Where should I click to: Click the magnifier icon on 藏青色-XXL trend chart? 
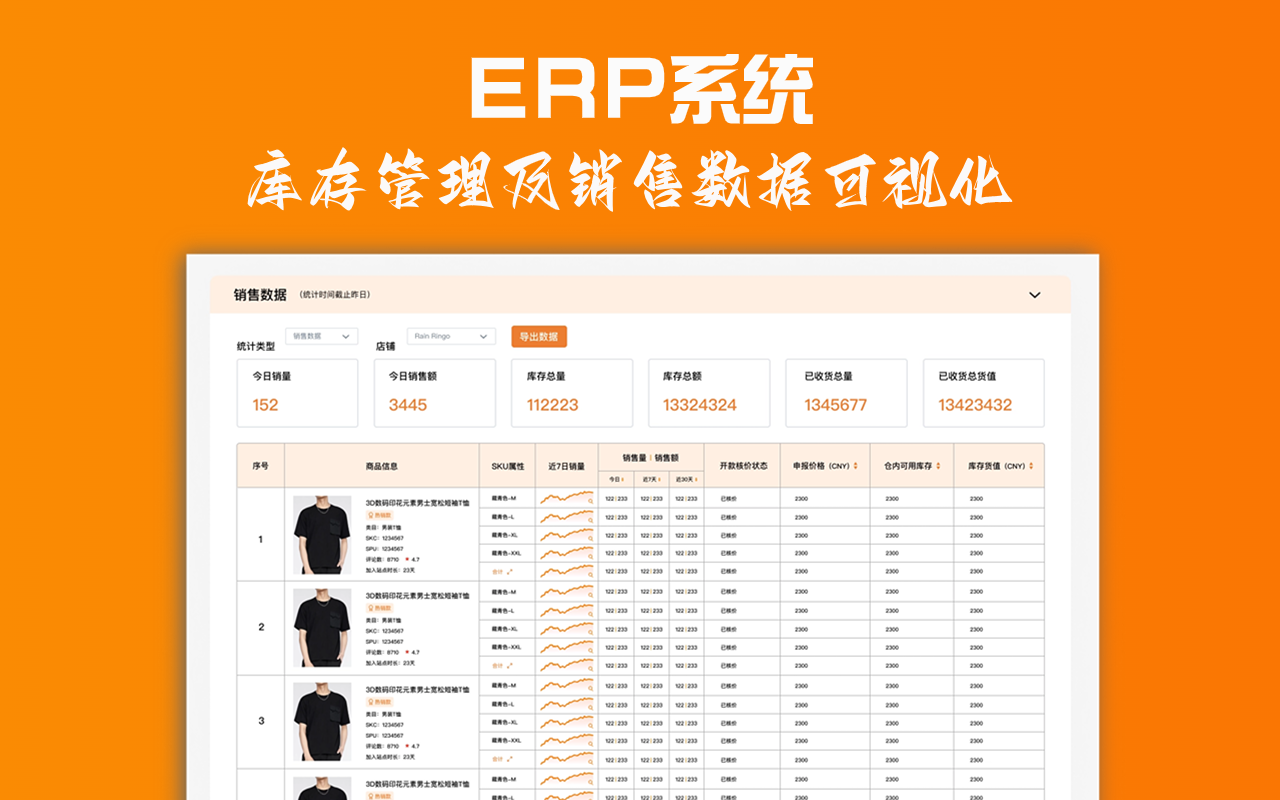(591, 556)
